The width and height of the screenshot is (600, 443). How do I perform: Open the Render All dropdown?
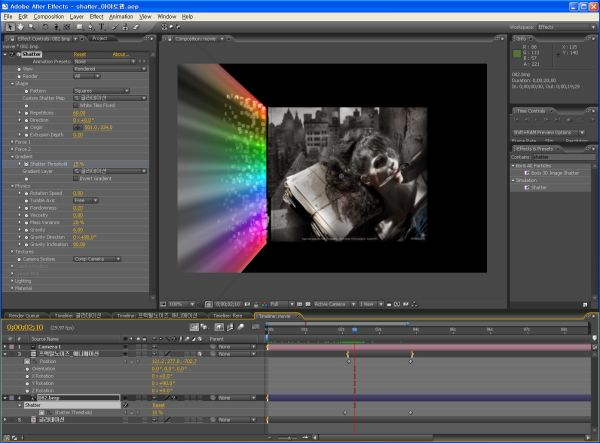click(x=86, y=76)
